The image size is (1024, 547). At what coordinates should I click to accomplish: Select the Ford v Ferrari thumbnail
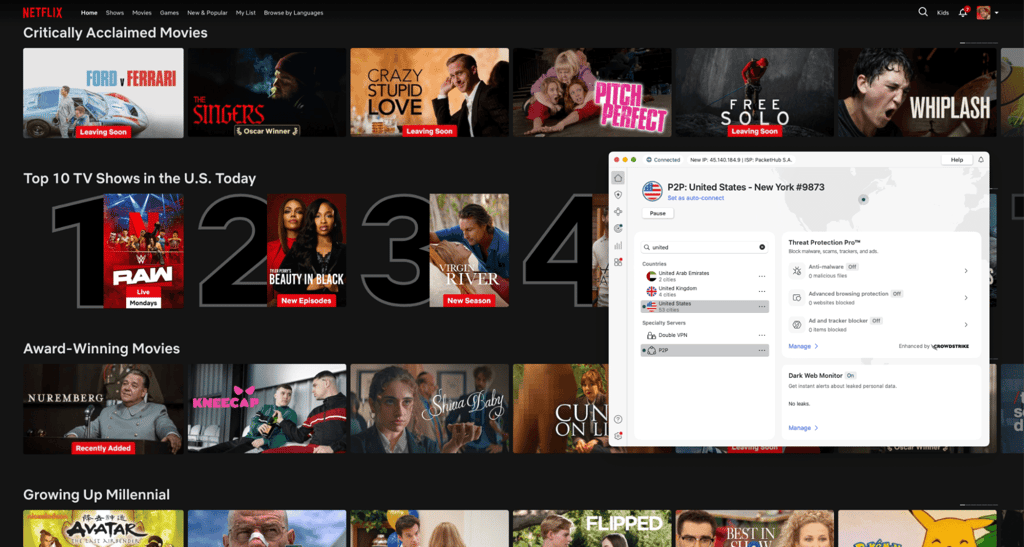pos(103,93)
